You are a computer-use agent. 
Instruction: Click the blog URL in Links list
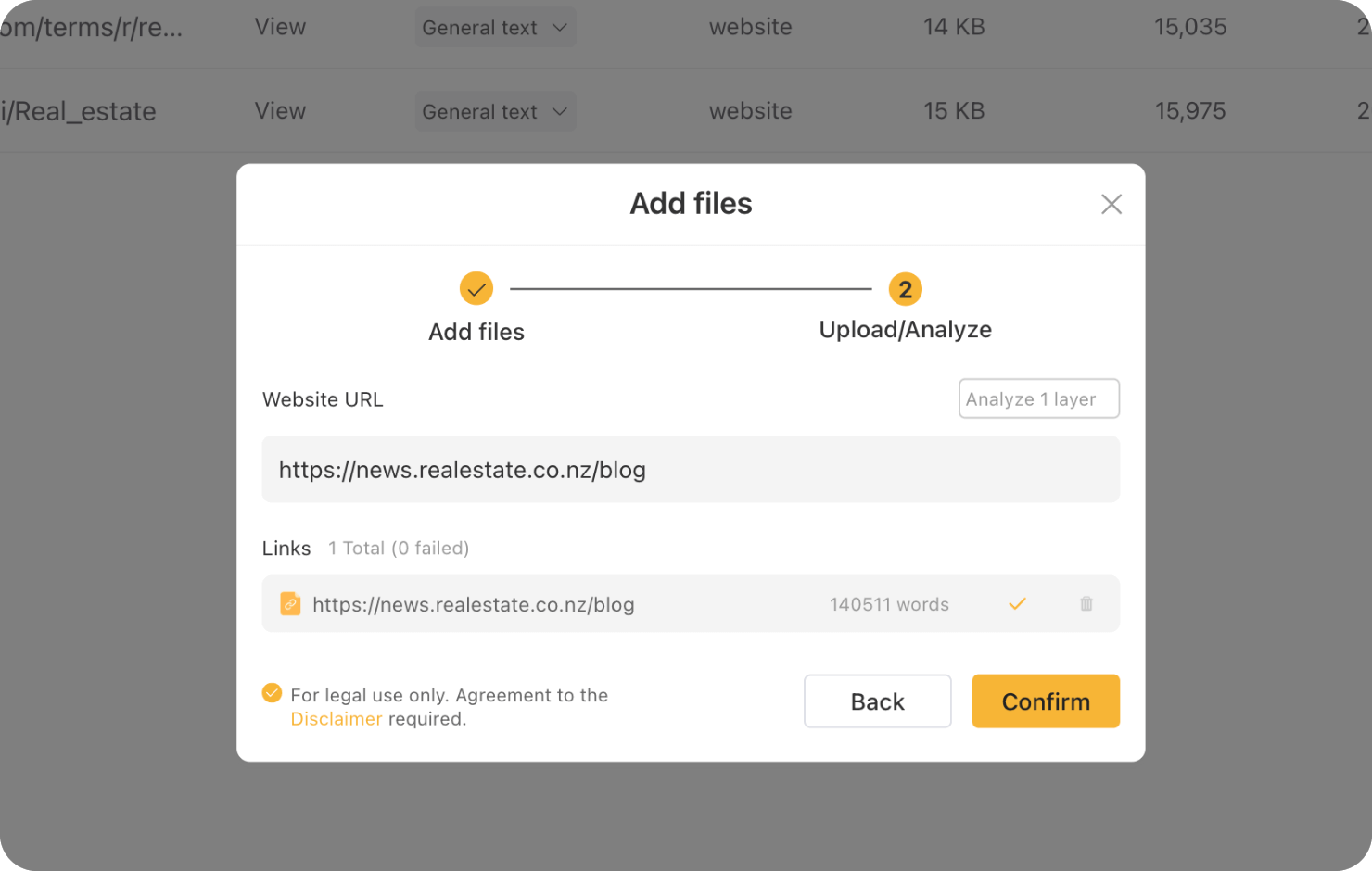[x=473, y=605]
